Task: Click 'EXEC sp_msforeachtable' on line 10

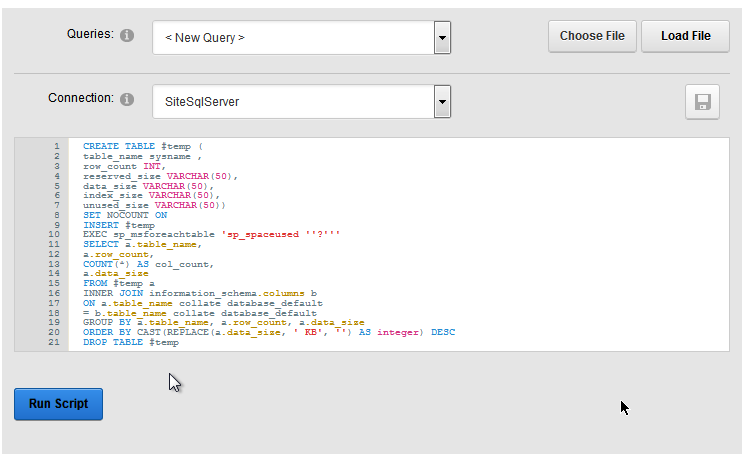Action: click(149, 235)
